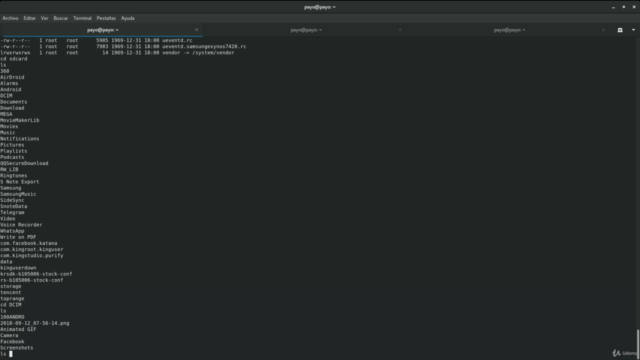
Task: Click the text 'Alarms'
Action: (x=9, y=83)
